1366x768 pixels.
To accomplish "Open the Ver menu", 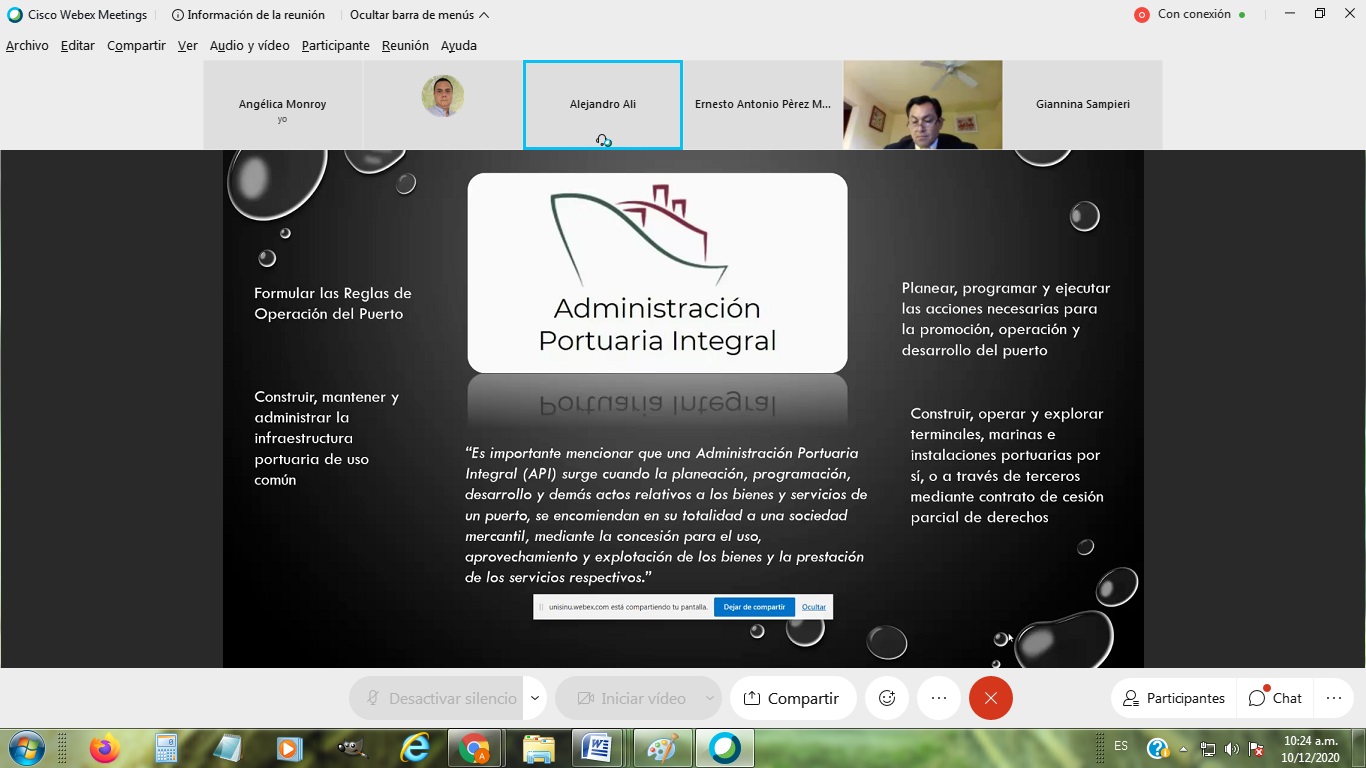I will pyautogui.click(x=187, y=46).
